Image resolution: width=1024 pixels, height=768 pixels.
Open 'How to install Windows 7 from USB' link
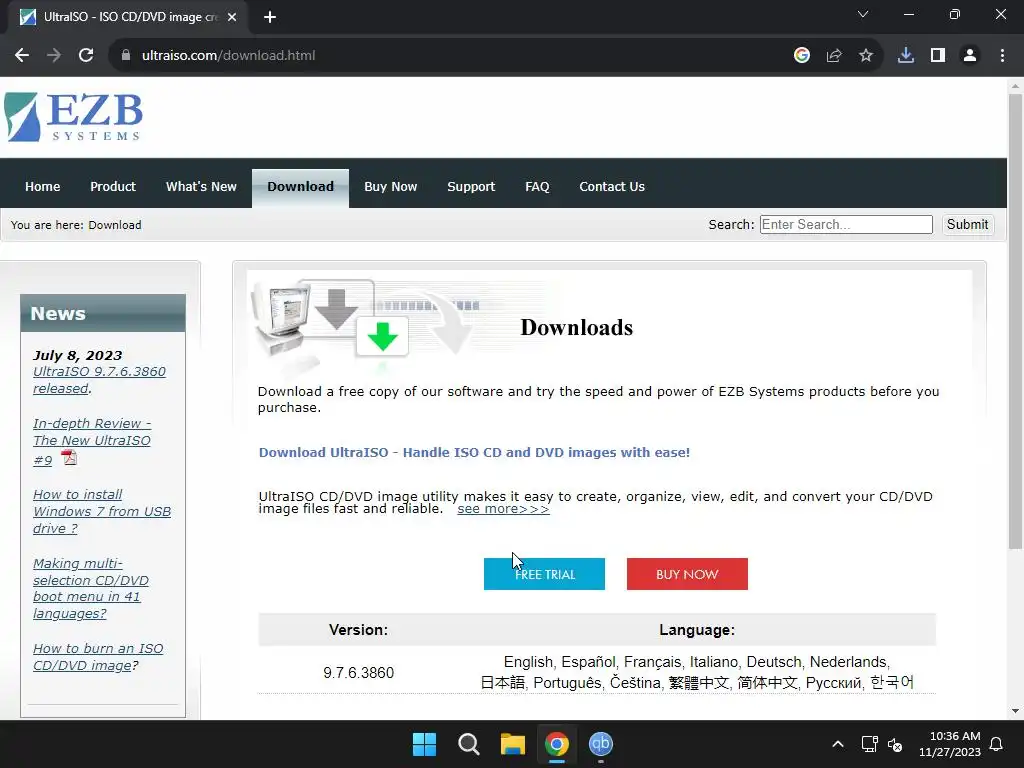(102, 511)
